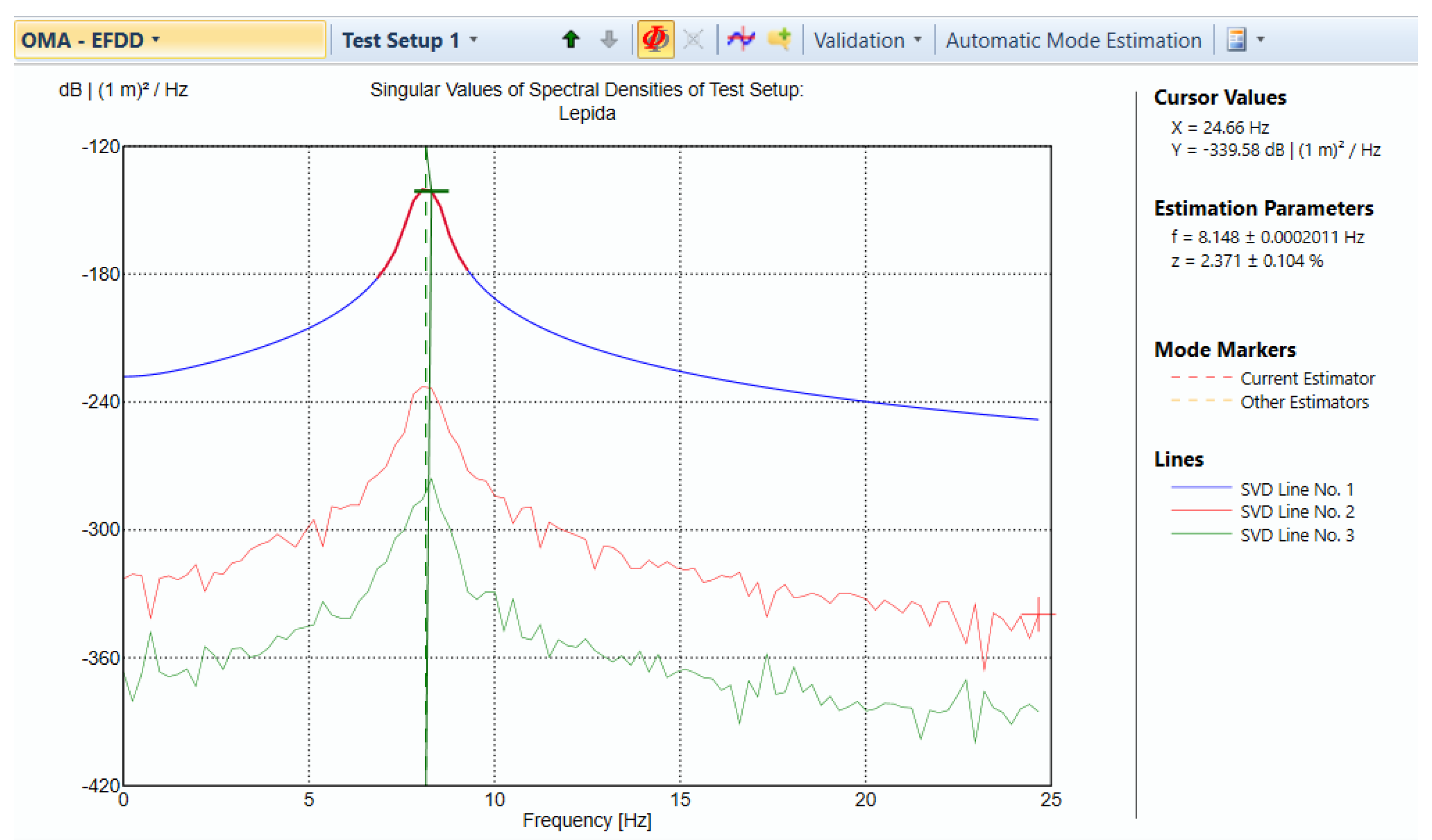Click the green up arrow icon

click(x=570, y=40)
